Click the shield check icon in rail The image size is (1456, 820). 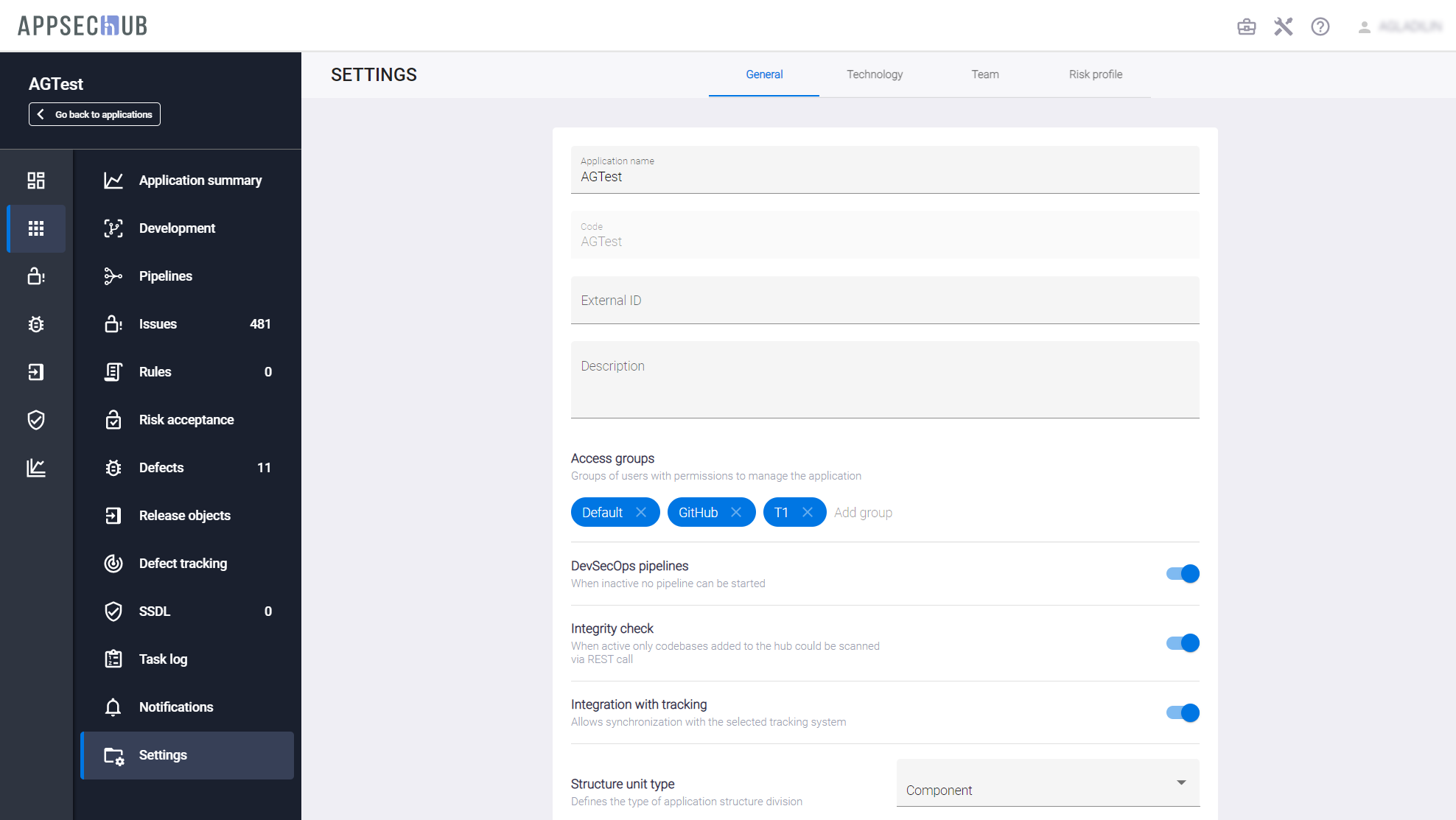[36, 420]
